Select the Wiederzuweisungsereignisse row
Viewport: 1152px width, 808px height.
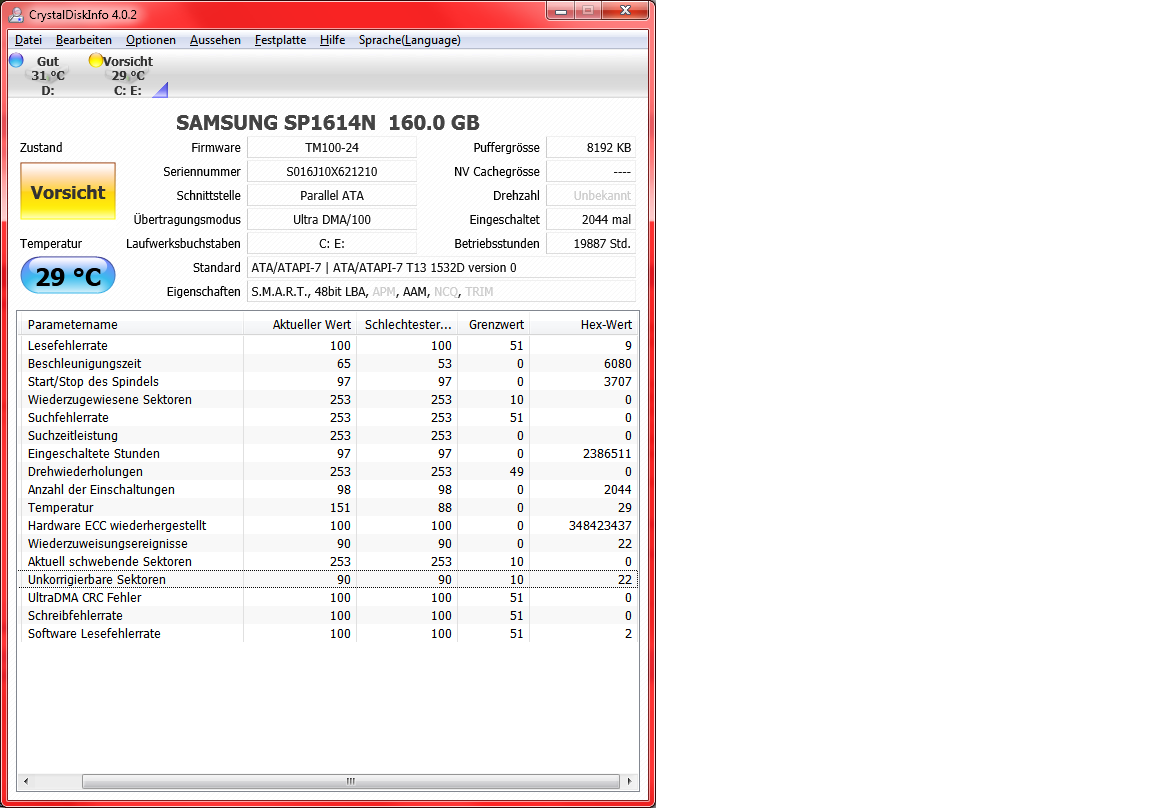click(x=328, y=544)
